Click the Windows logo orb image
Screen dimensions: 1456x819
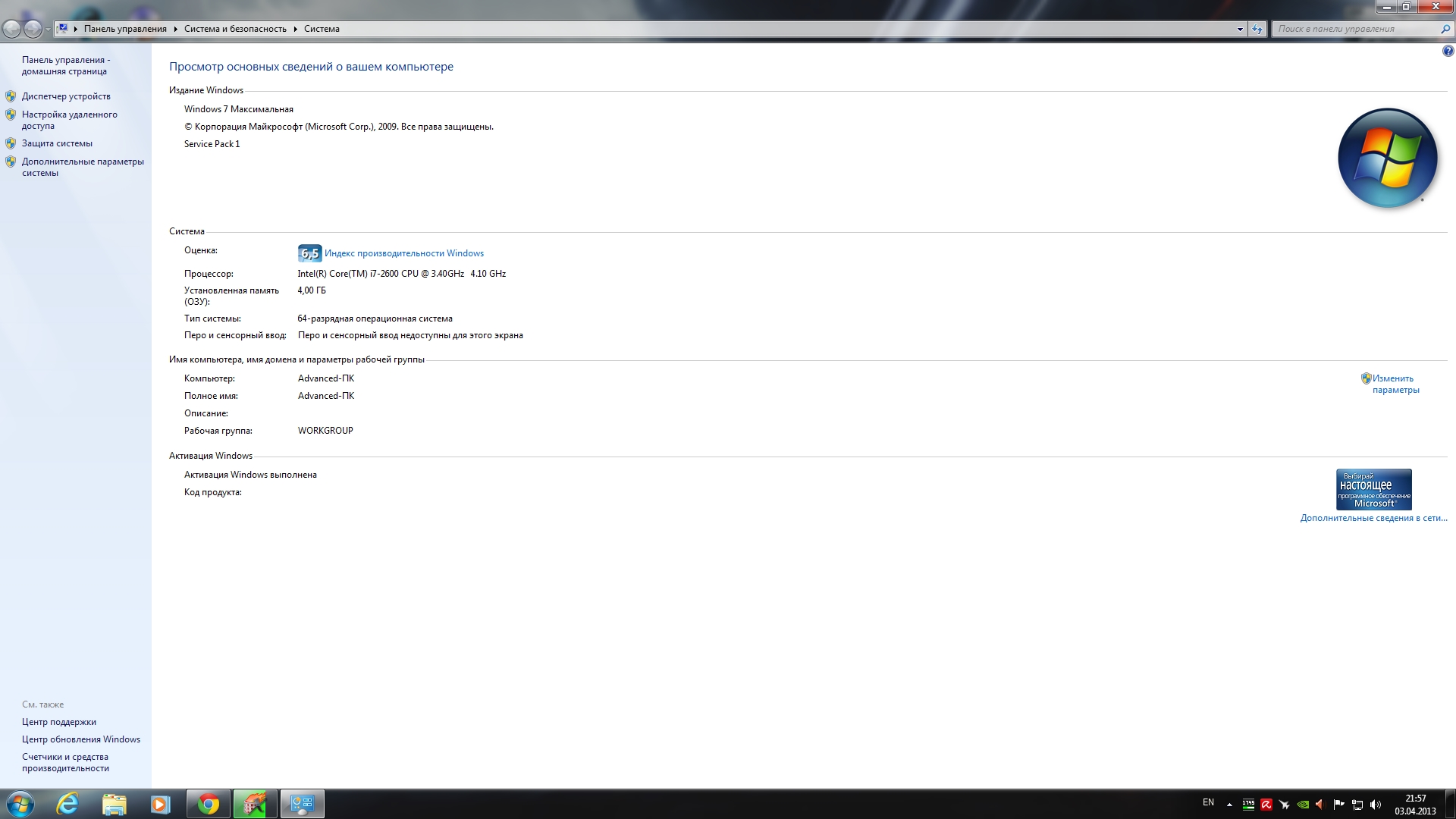(1387, 158)
